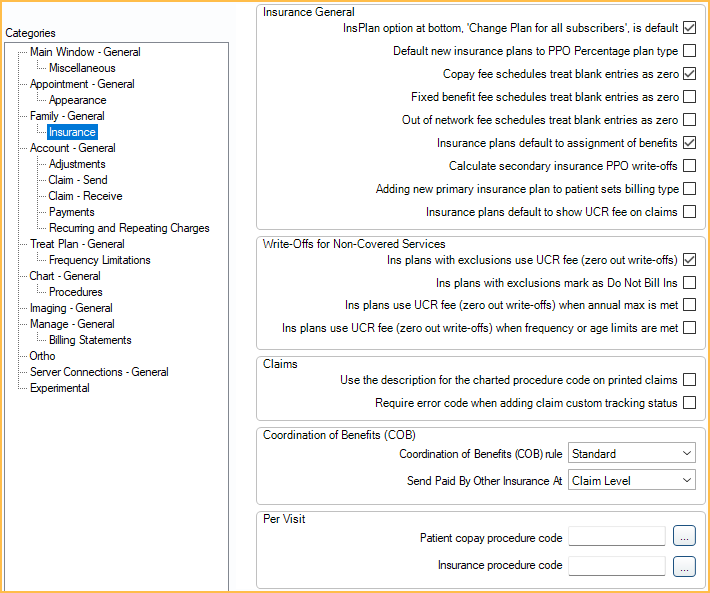
Task: Click browse button for Insurance procedure code
Action: (684, 566)
